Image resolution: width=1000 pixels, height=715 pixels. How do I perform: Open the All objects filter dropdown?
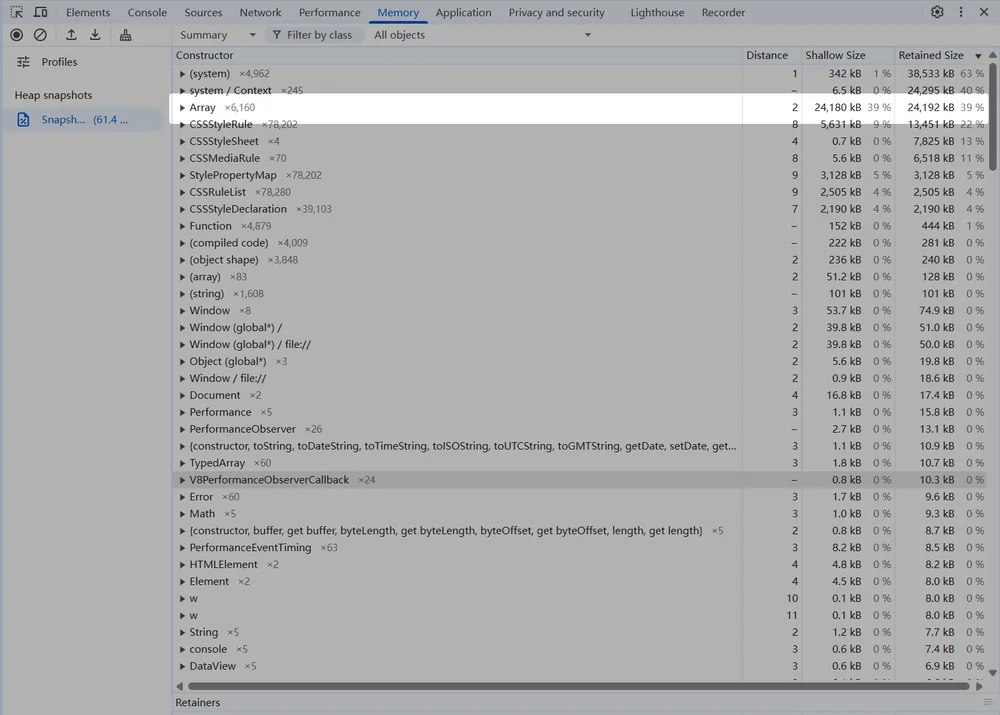pyautogui.click(x=482, y=35)
